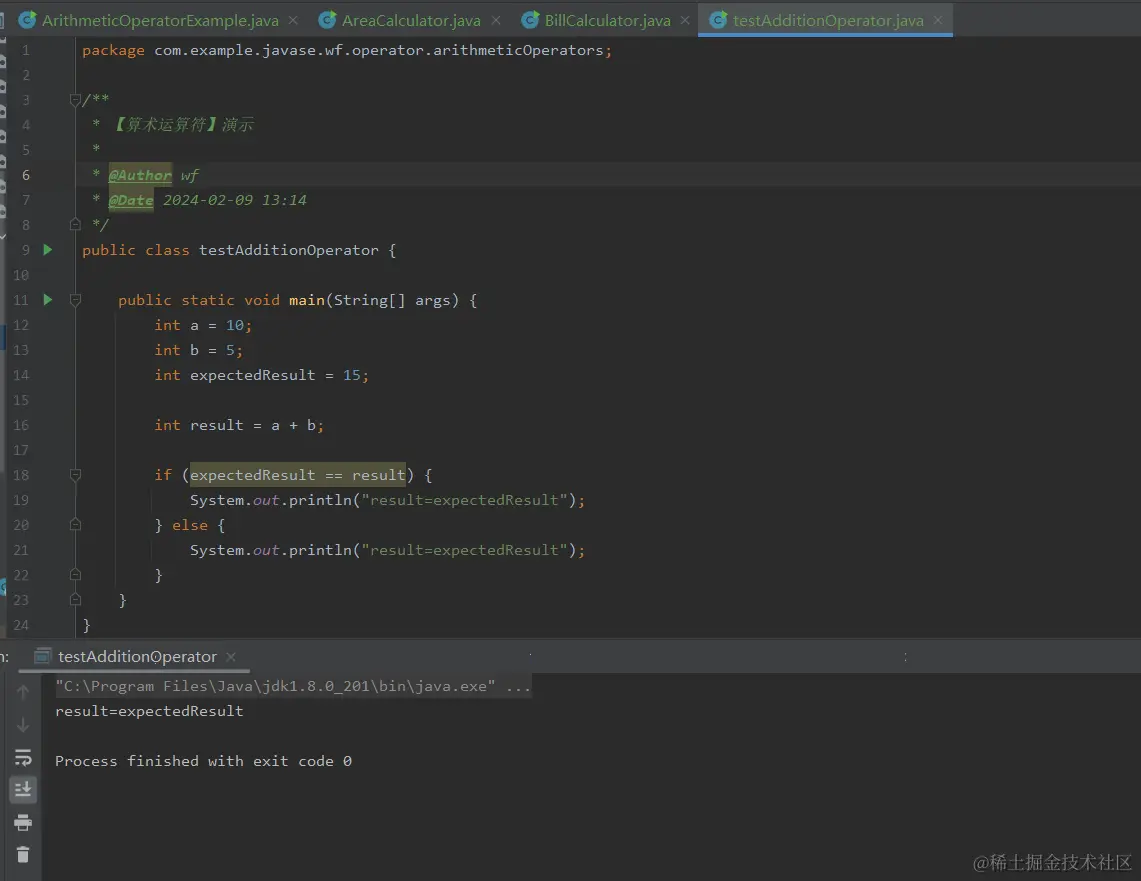Click the 'main' method name on line 11

(306, 300)
